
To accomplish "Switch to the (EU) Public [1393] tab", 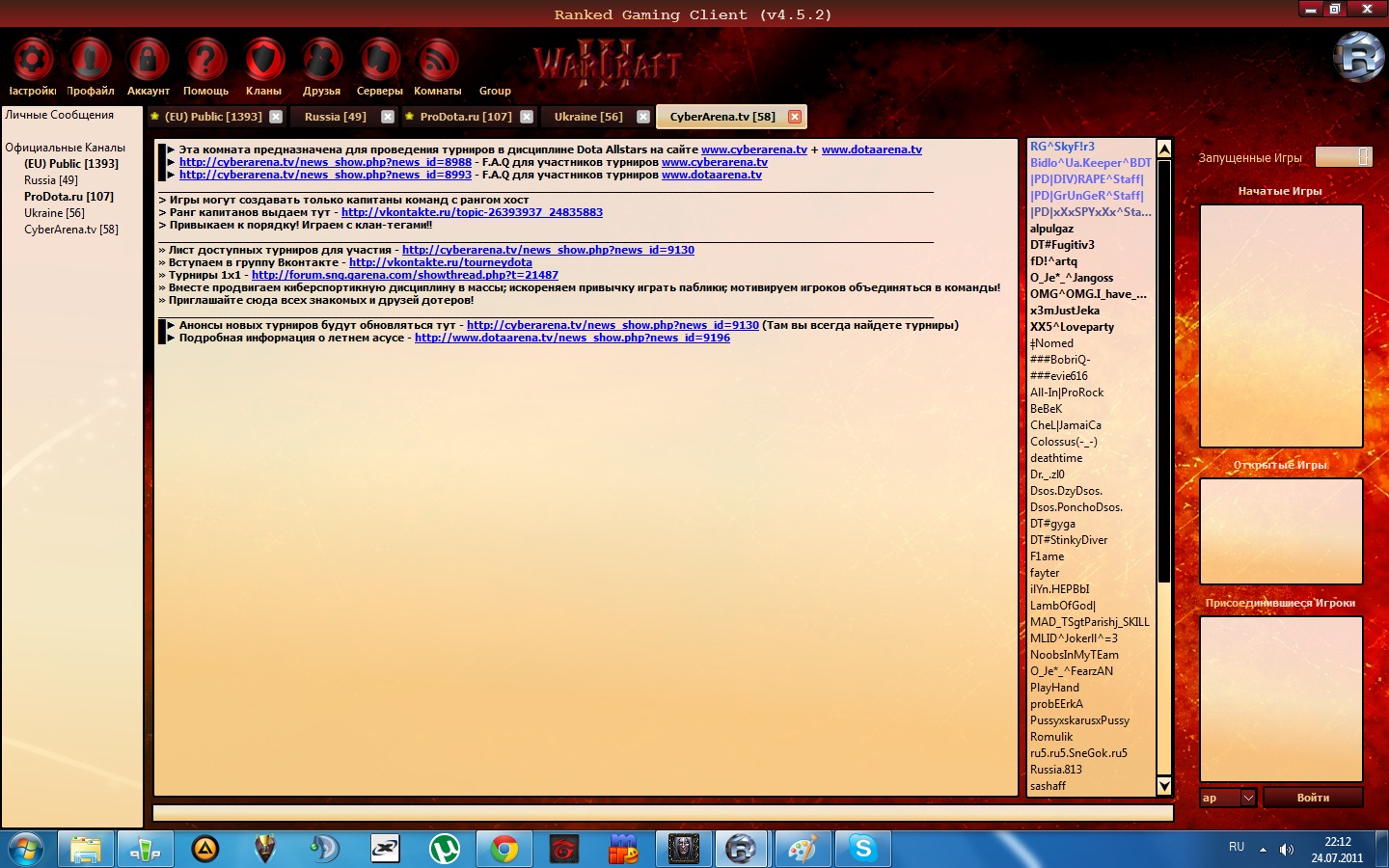I will point(213,117).
